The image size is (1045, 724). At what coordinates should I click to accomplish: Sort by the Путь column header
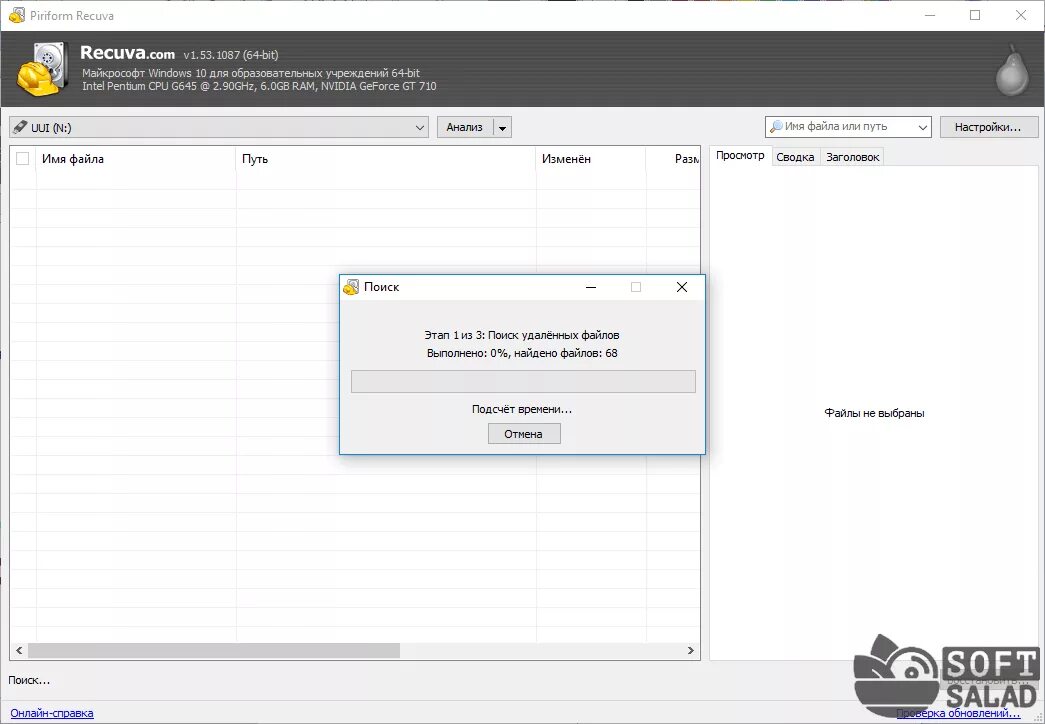[x=386, y=159]
